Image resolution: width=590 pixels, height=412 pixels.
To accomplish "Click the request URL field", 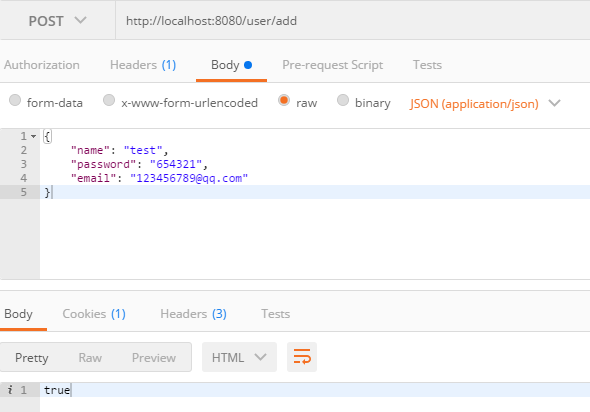I will coord(353,21).
